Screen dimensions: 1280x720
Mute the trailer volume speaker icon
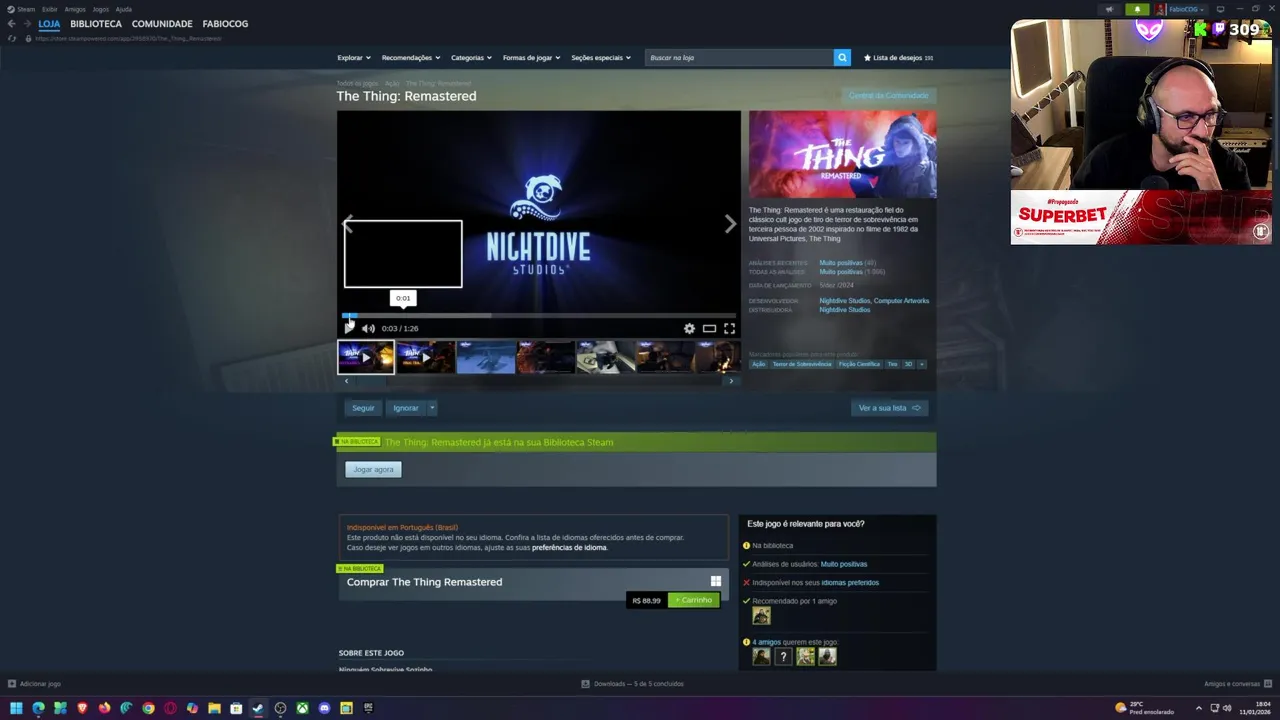(x=368, y=328)
